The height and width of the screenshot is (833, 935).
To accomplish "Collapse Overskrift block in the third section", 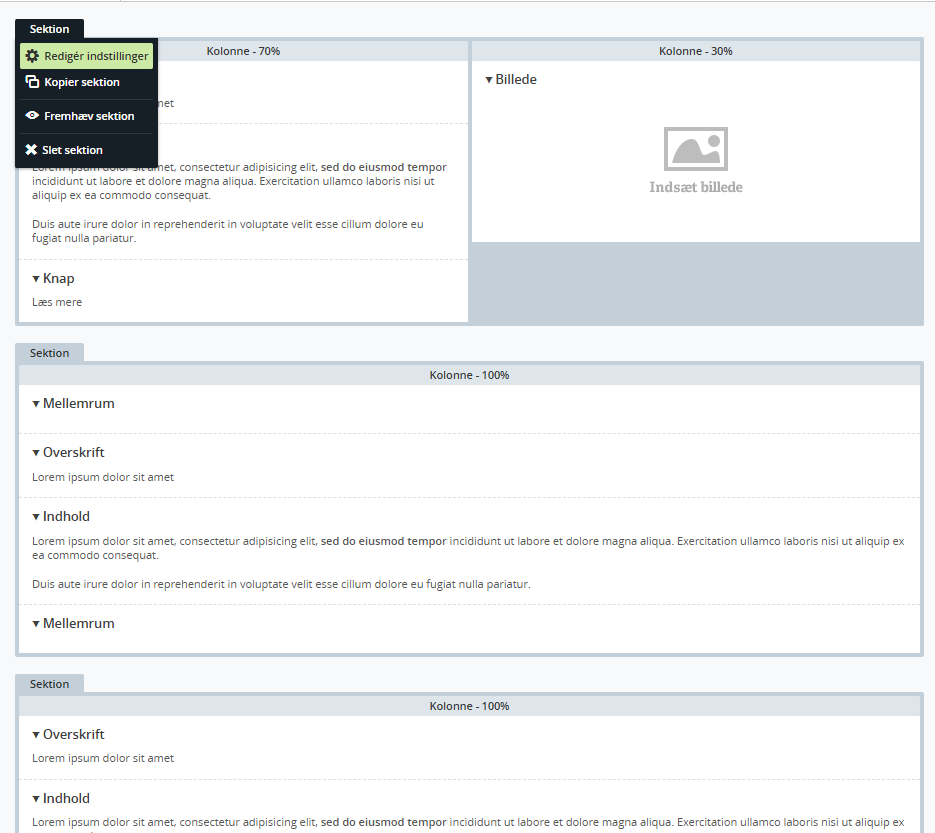I will point(36,735).
